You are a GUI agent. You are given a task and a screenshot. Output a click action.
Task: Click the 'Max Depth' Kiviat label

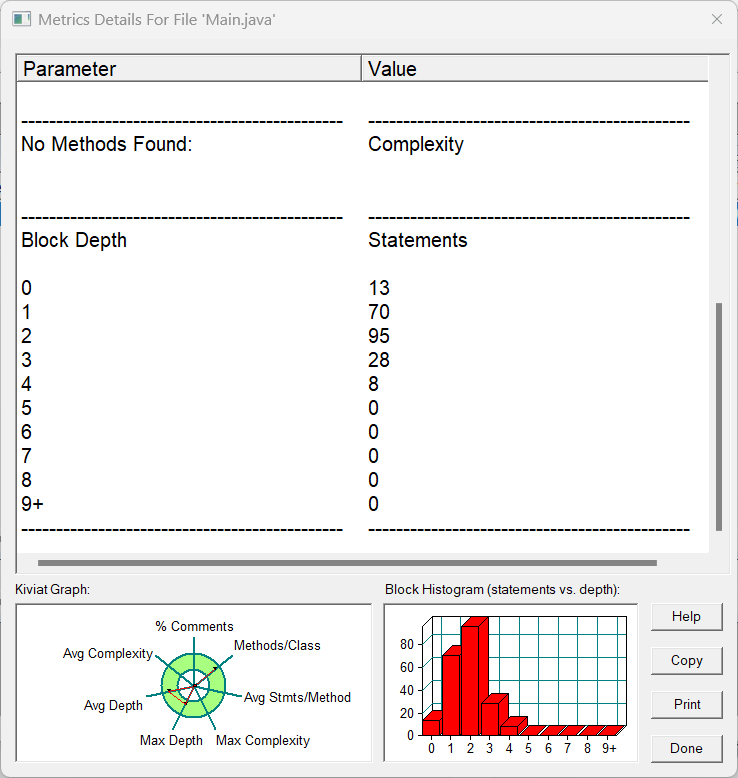[x=171, y=740]
